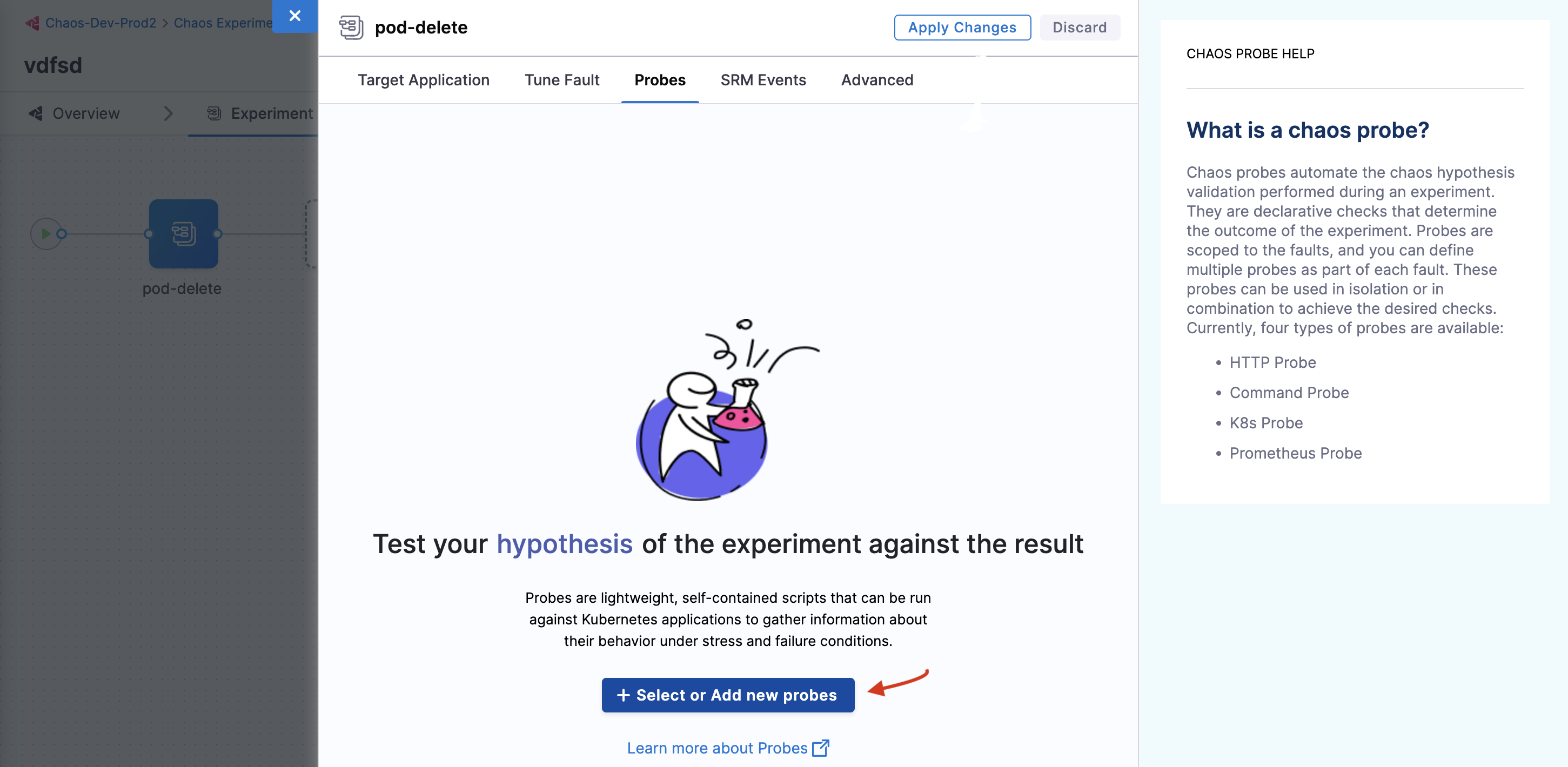Click the chevron between Overview and Experiment
Image resolution: width=1568 pixels, height=767 pixels.
[x=169, y=113]
